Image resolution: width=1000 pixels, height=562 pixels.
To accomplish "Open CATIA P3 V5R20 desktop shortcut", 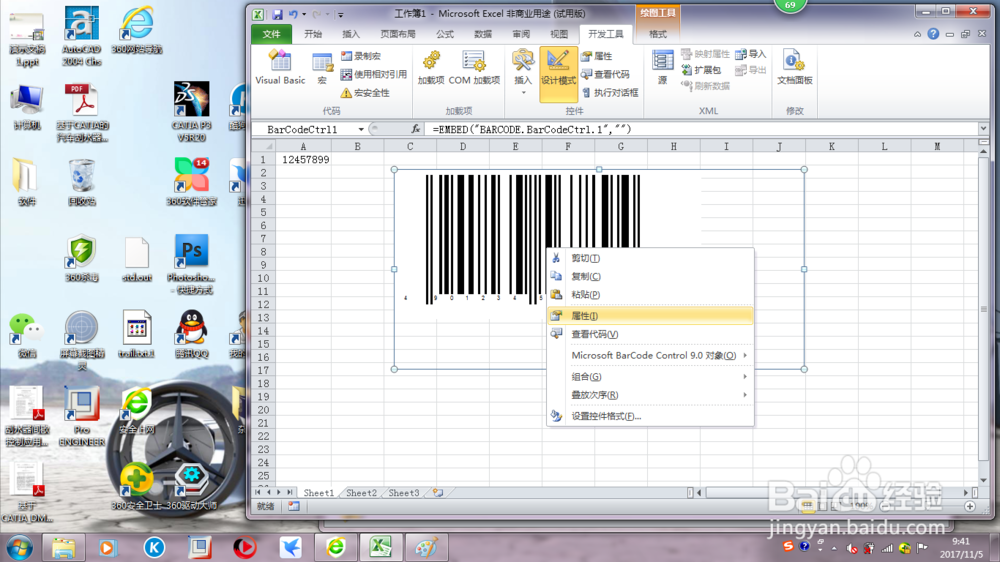I will pos(191,112).
